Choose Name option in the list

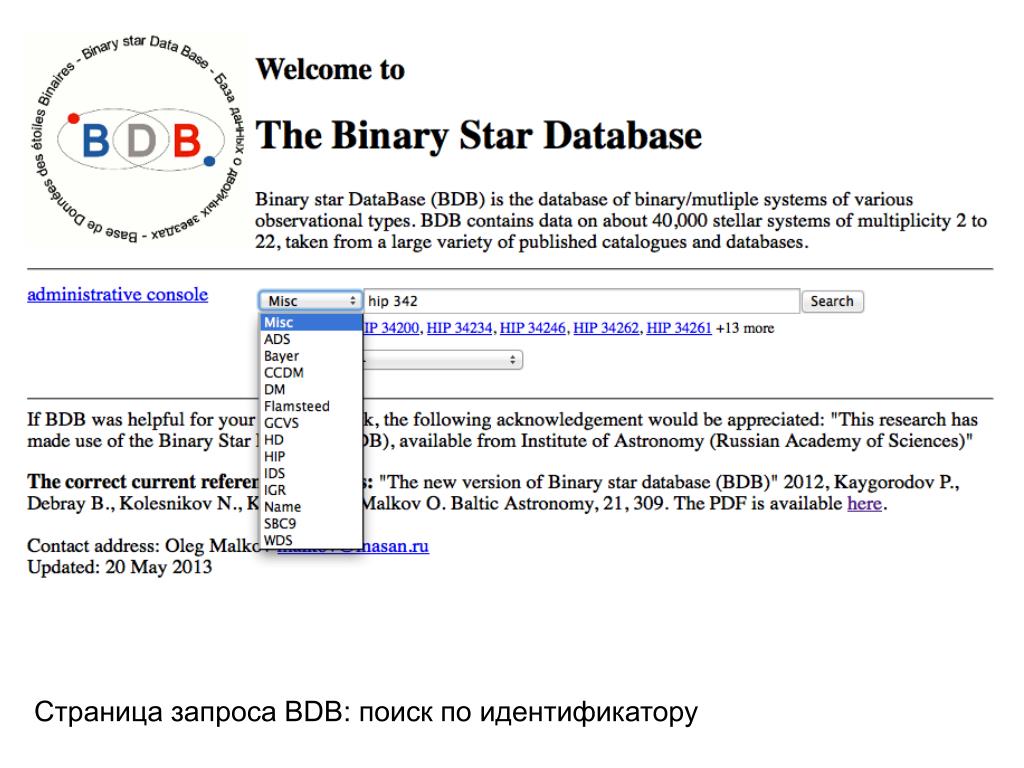(x=311, y=507)
